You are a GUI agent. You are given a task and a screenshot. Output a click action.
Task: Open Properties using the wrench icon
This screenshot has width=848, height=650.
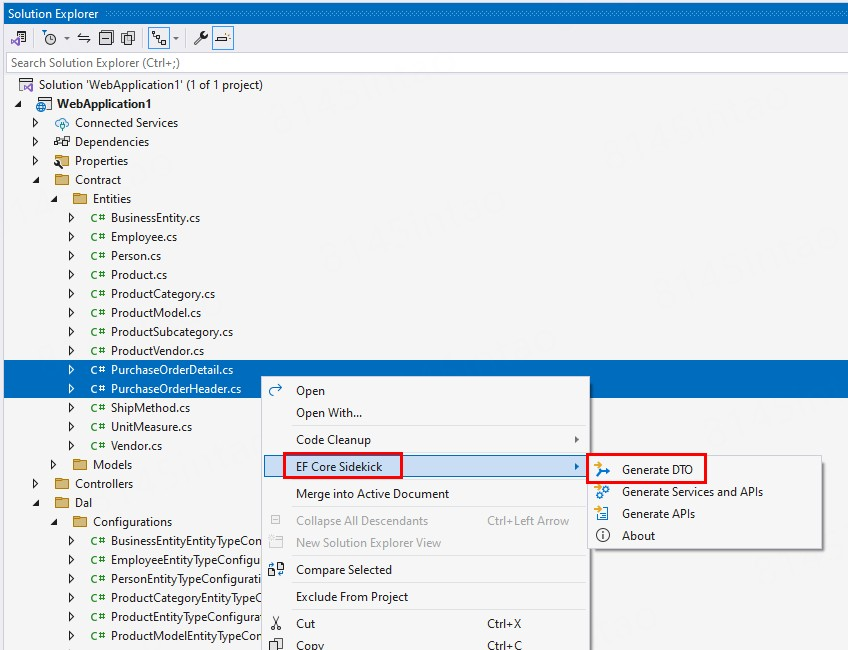pos(200,38)
